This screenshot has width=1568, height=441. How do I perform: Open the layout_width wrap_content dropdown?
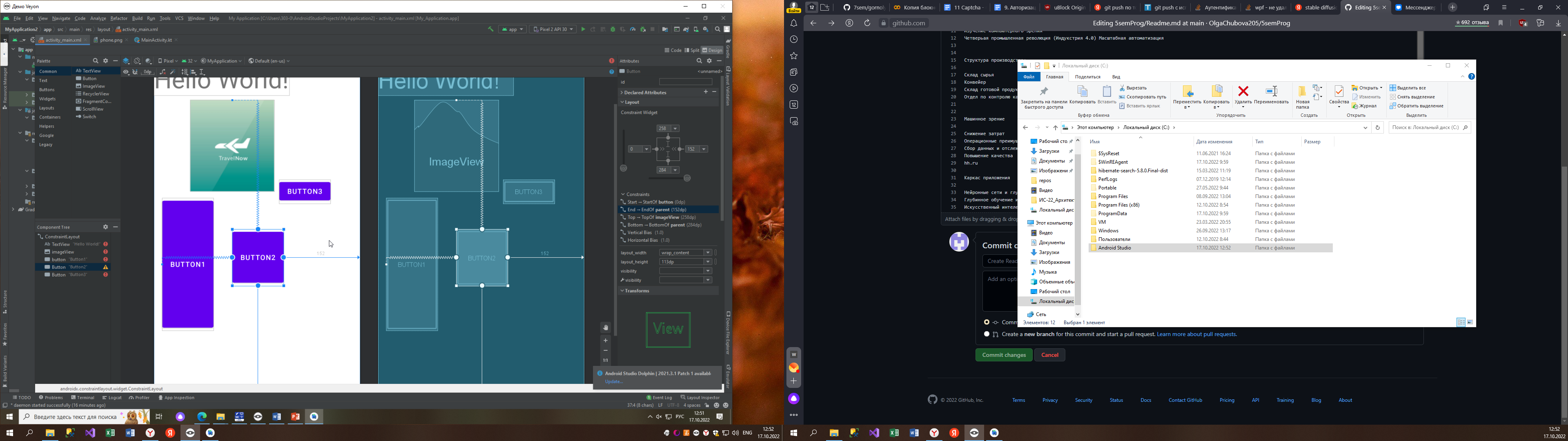[x=686, y=253]
